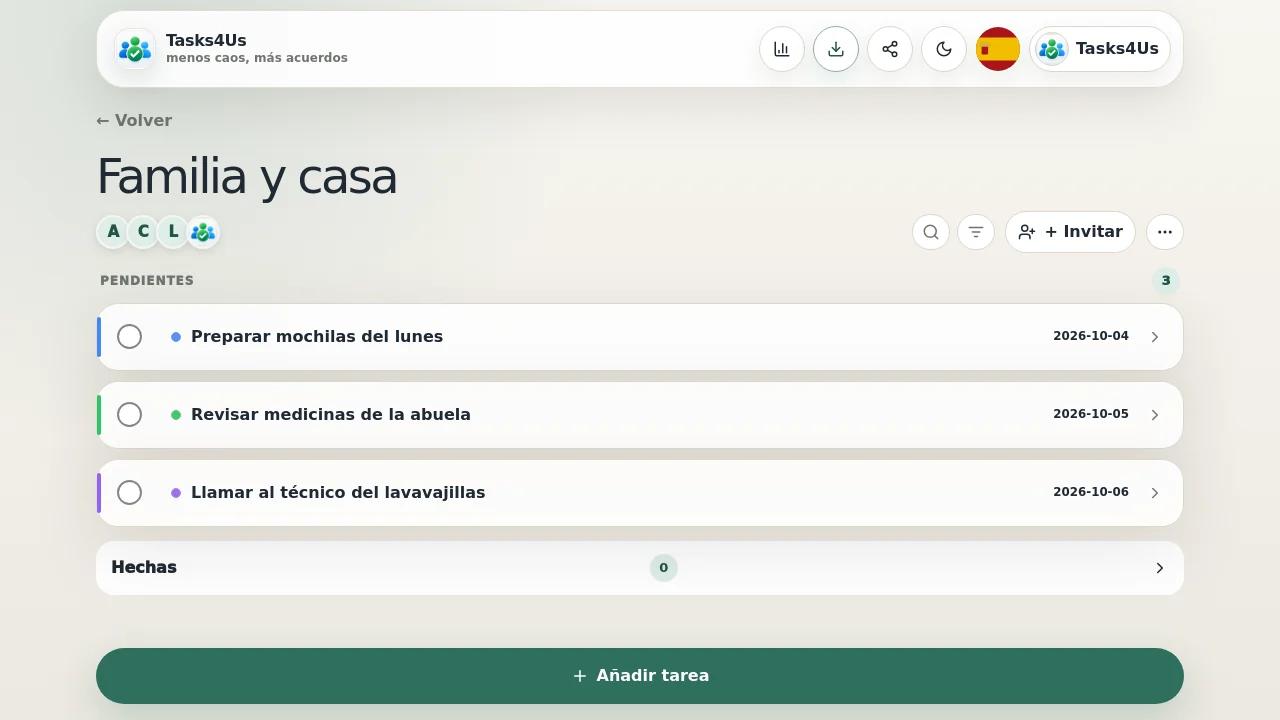Click the purple dot on 'Llamar al técnico'

(x=176, y=493)
